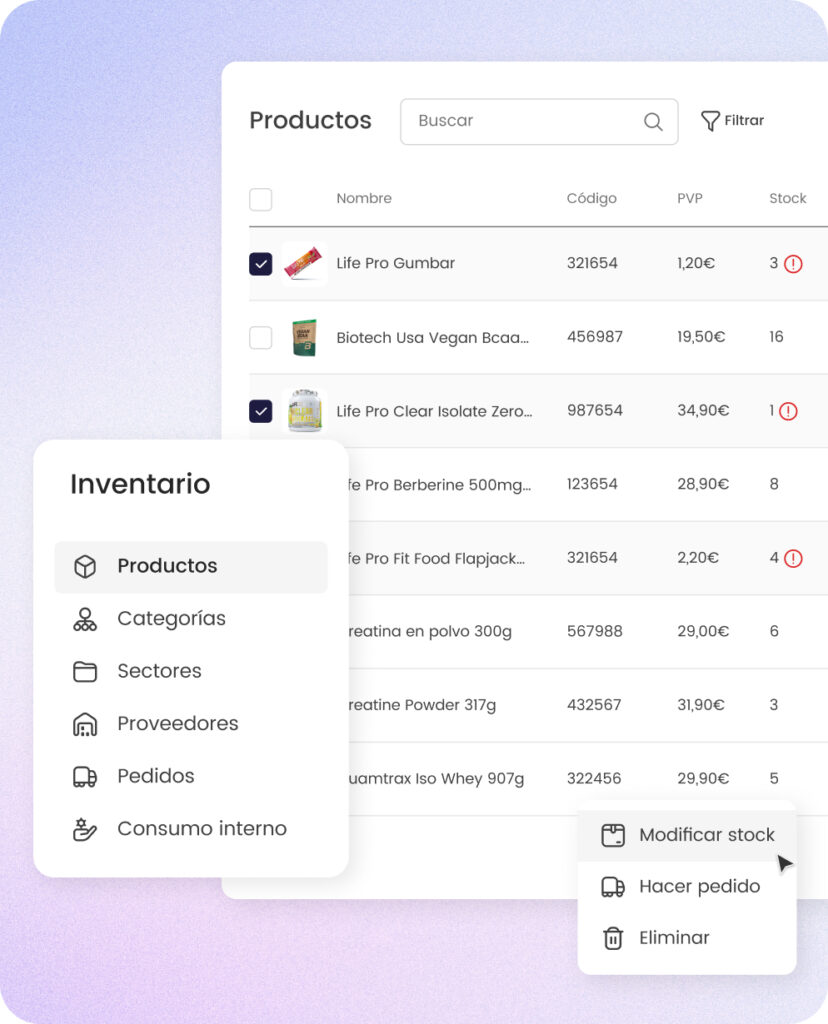Viewport: 828px width, 1024px height.
Task: Click the Proveedores warehouse icon
Action: 85,724
